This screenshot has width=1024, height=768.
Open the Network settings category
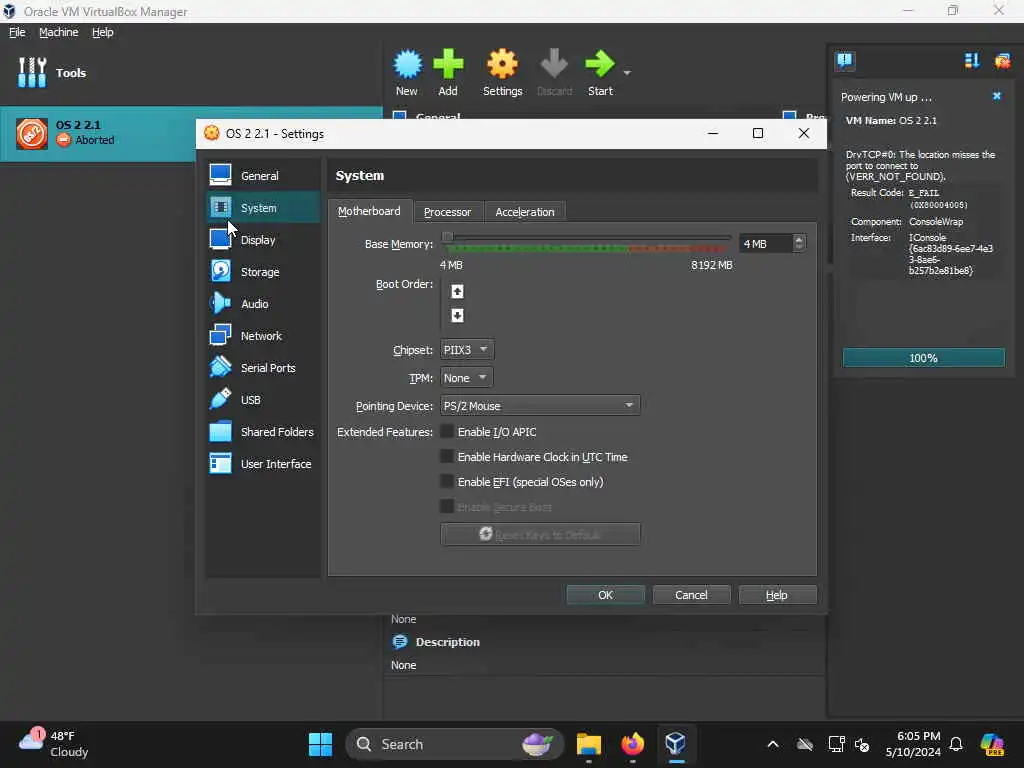[263, 336]
